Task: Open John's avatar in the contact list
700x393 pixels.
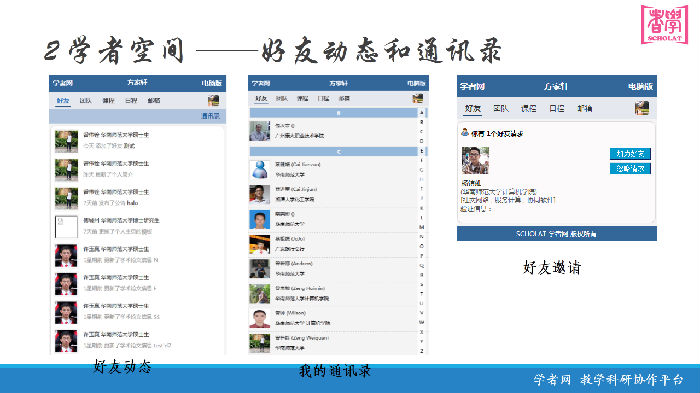Action: tap(259, 244)
